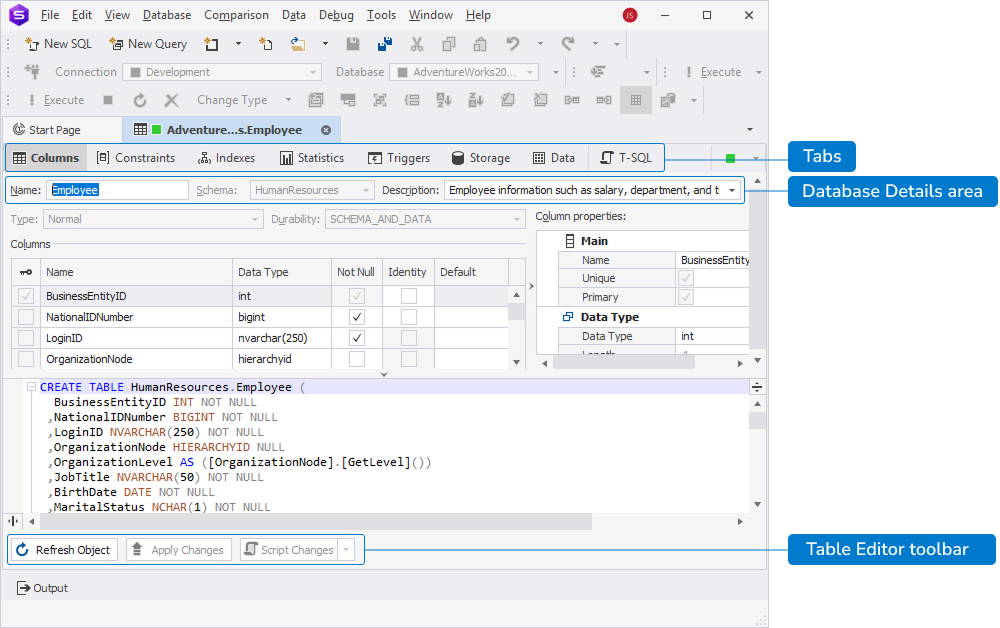Uncheck Not Null for NationalIDNumber
Screen dimensions: 1000x628
(x=357, y=317)
